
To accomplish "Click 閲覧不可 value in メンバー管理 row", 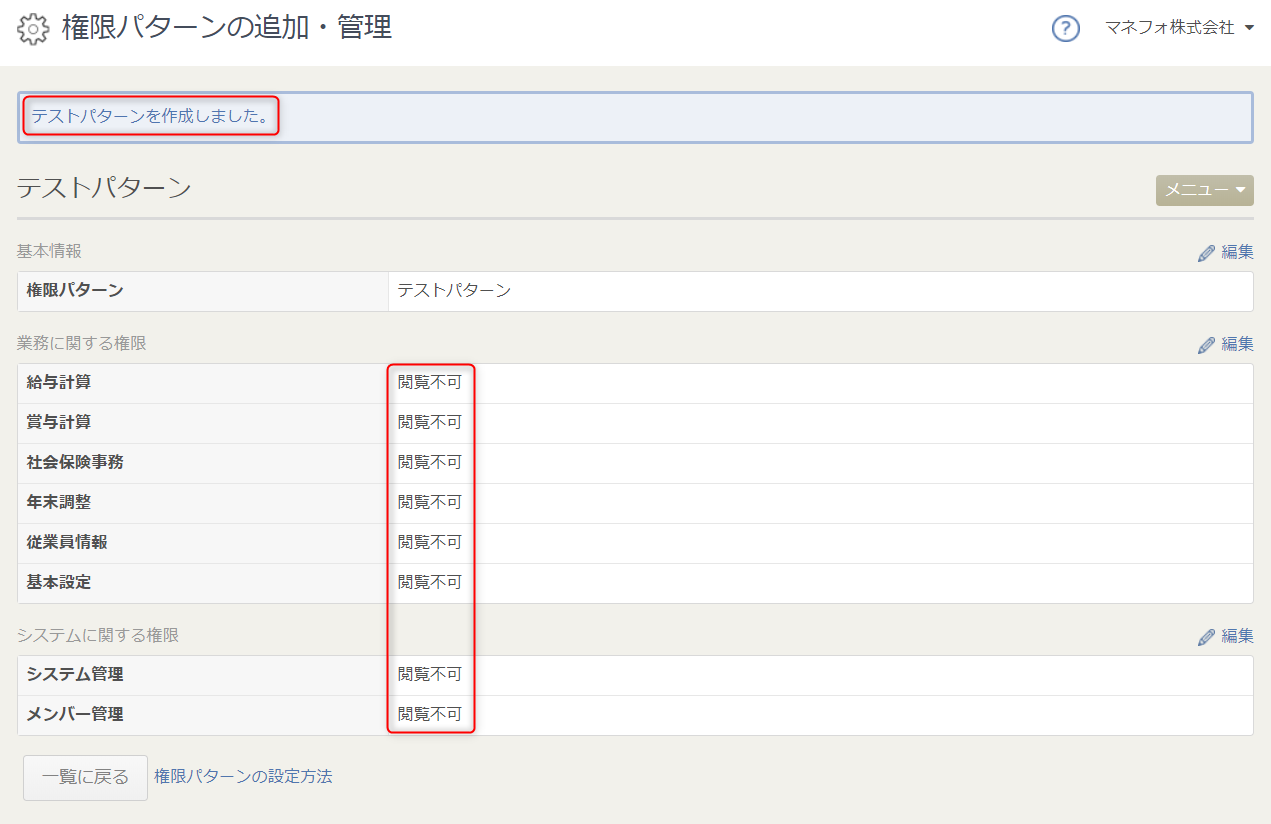I will (430, 714).
